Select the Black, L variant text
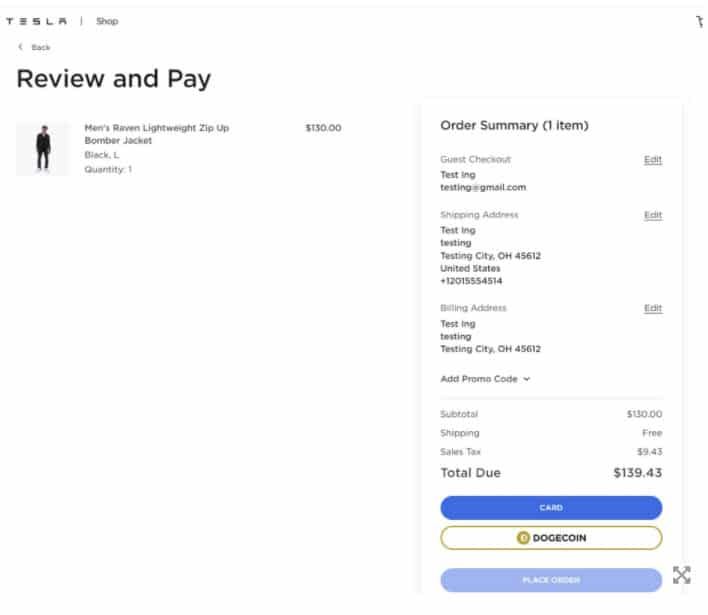Screen dimensions: 708x615 pyautogui.click(x=102, y=155)
